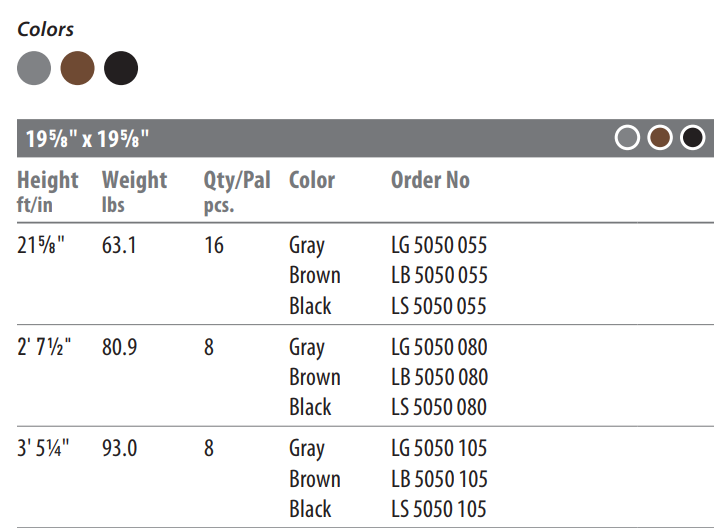Click order number LS 5050 105
The width and height of the screenshot is (715, 528).
click(x=439, y=509)
